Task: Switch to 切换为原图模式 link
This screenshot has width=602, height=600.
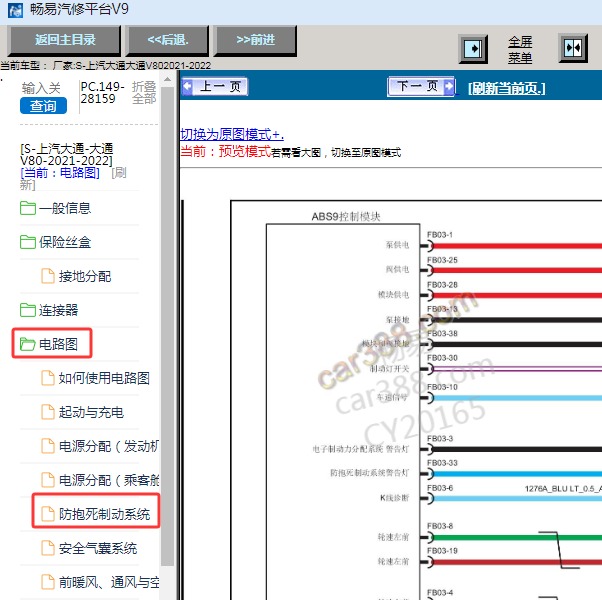Action: [232, 134]
